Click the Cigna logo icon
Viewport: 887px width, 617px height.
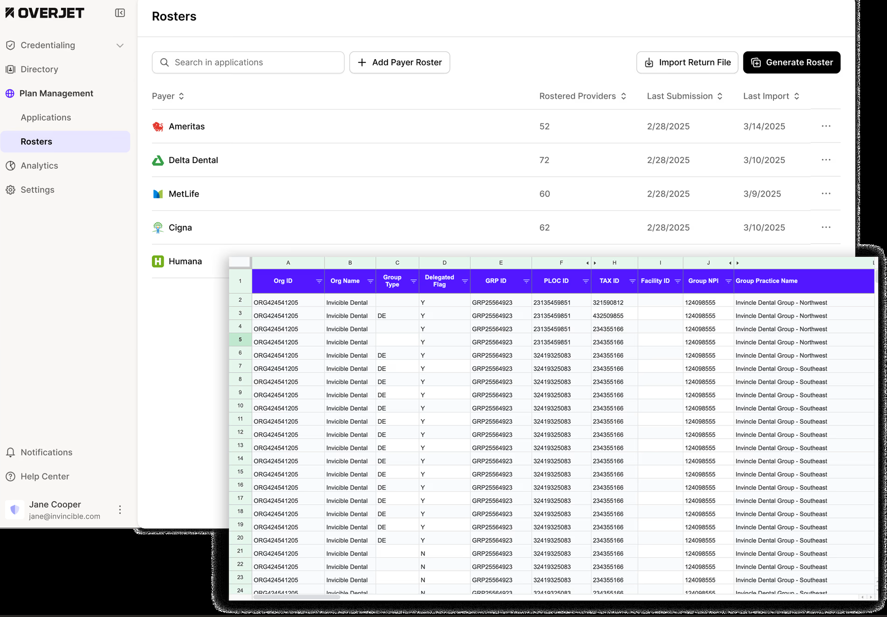(158, 228)
